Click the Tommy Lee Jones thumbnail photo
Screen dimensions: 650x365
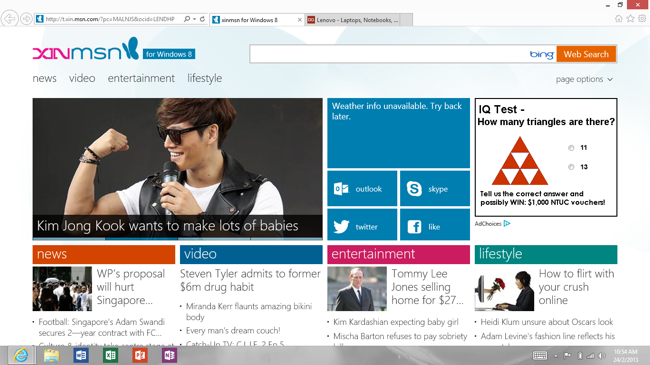pos(357,289)
